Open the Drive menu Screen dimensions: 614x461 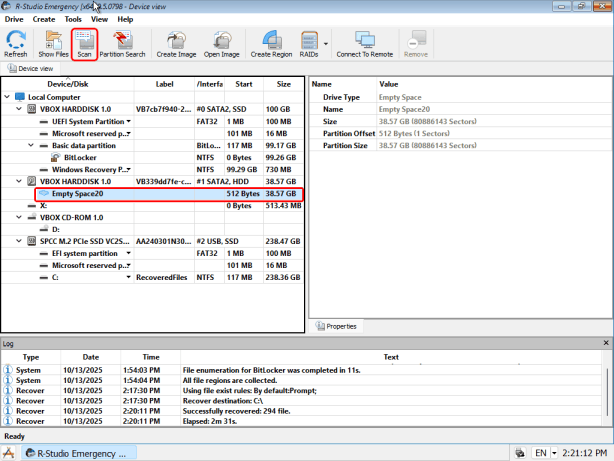(x=14, y=19)
